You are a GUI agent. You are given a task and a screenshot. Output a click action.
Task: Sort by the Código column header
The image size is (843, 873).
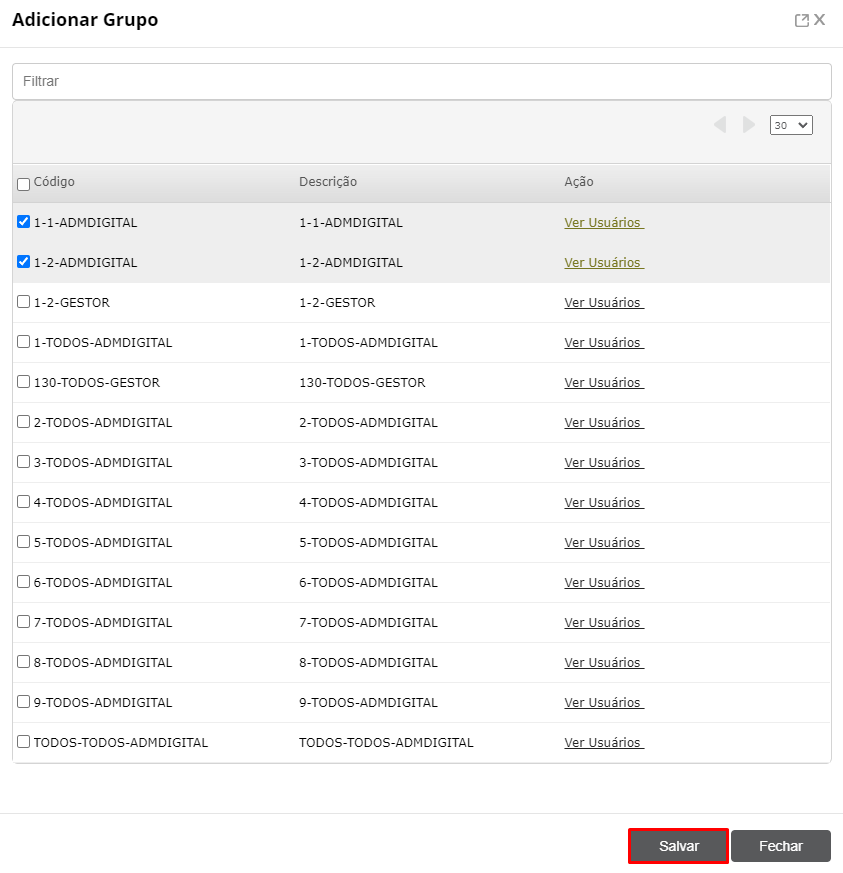[54, 182]
